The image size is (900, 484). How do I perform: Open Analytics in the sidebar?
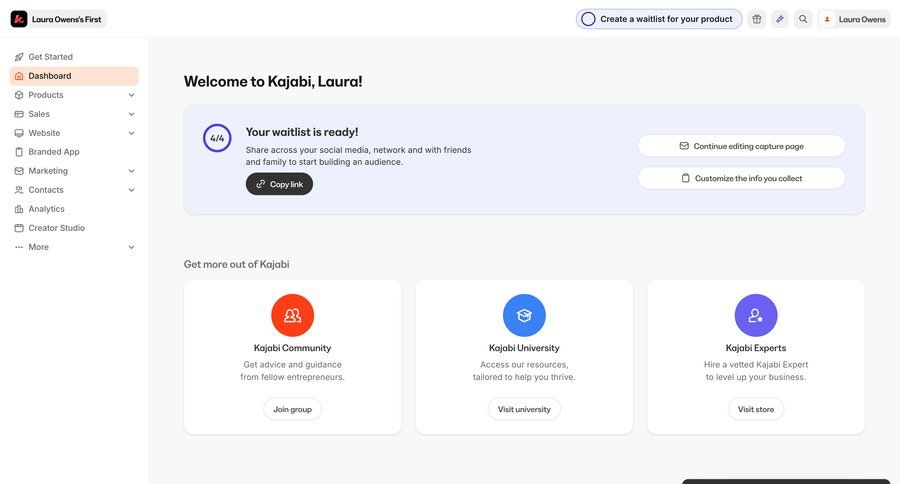[74, 209]
